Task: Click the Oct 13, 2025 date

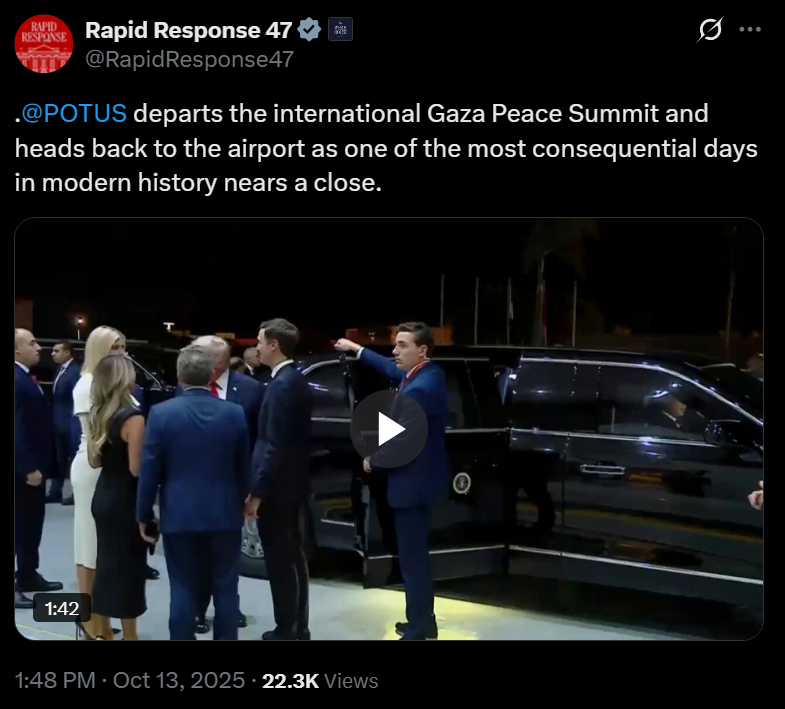Action: (179, 680)
